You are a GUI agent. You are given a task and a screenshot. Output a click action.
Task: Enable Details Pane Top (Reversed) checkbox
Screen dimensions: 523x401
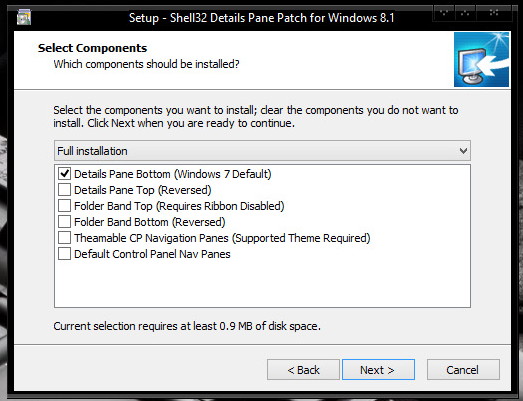[x=64, y=189]
